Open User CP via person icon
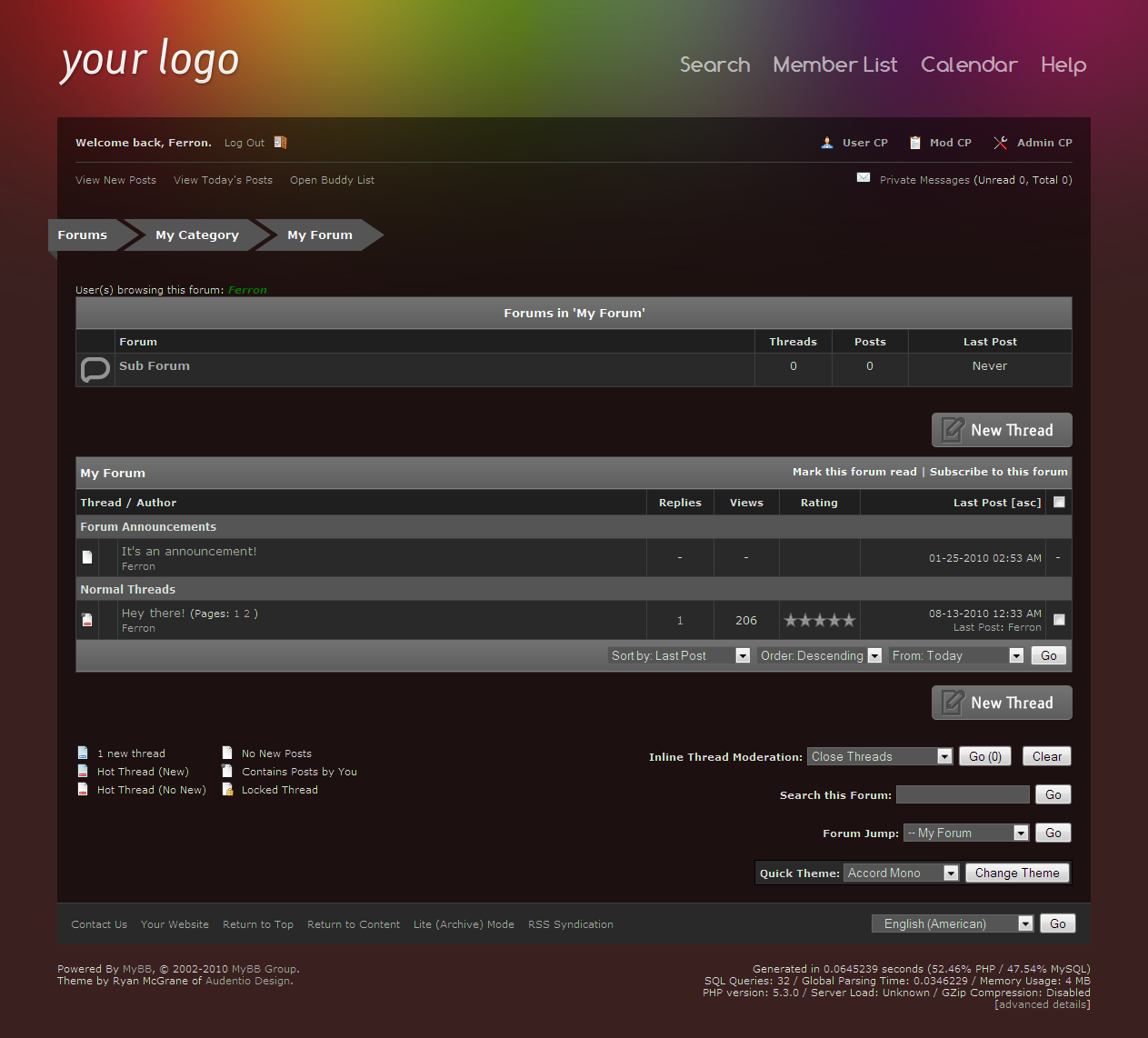This screenshot has height=1038, width=1148. pyautogui.click(x=827, y=143)
